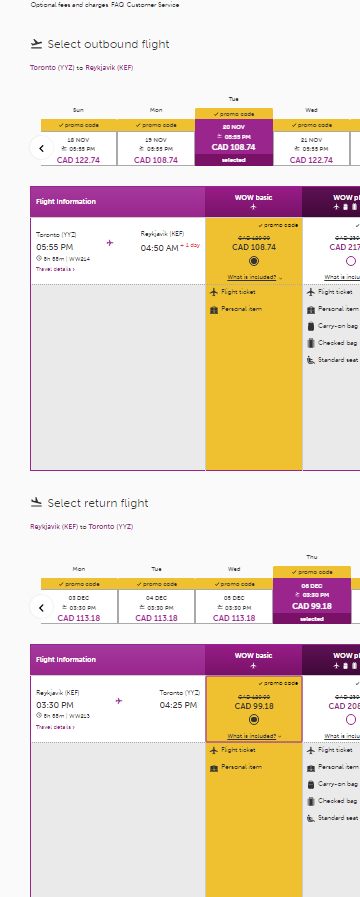Image resolution: width=360 pixels, height=897 pixels.
Task: Expand outbound WOW basic What is included
Action: tap(254, 277)
